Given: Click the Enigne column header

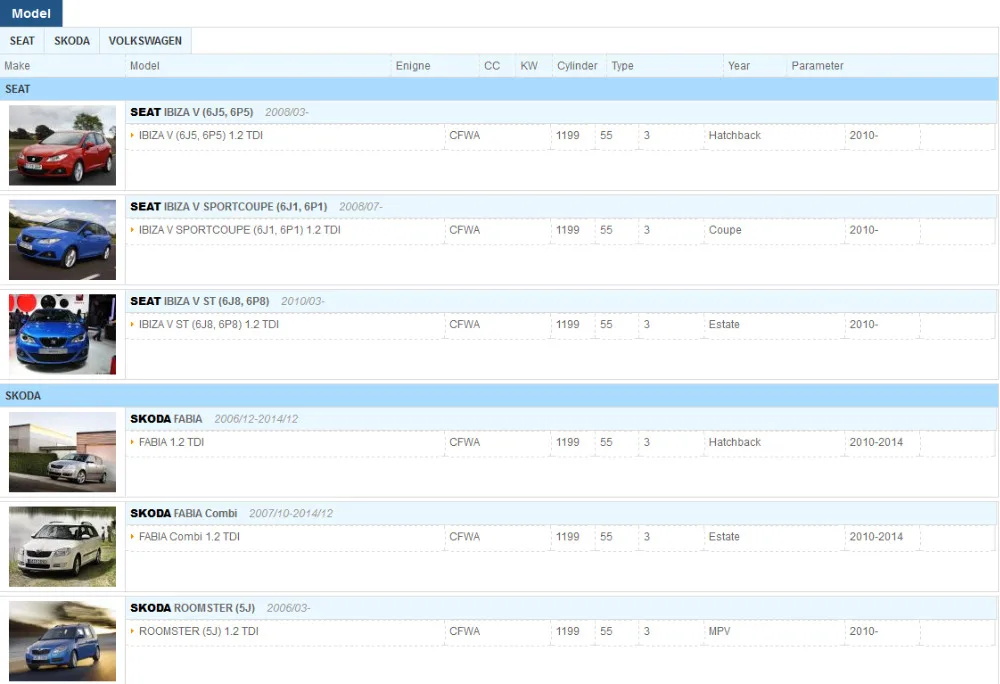Looking at the screenshot, I should point(413,66).
